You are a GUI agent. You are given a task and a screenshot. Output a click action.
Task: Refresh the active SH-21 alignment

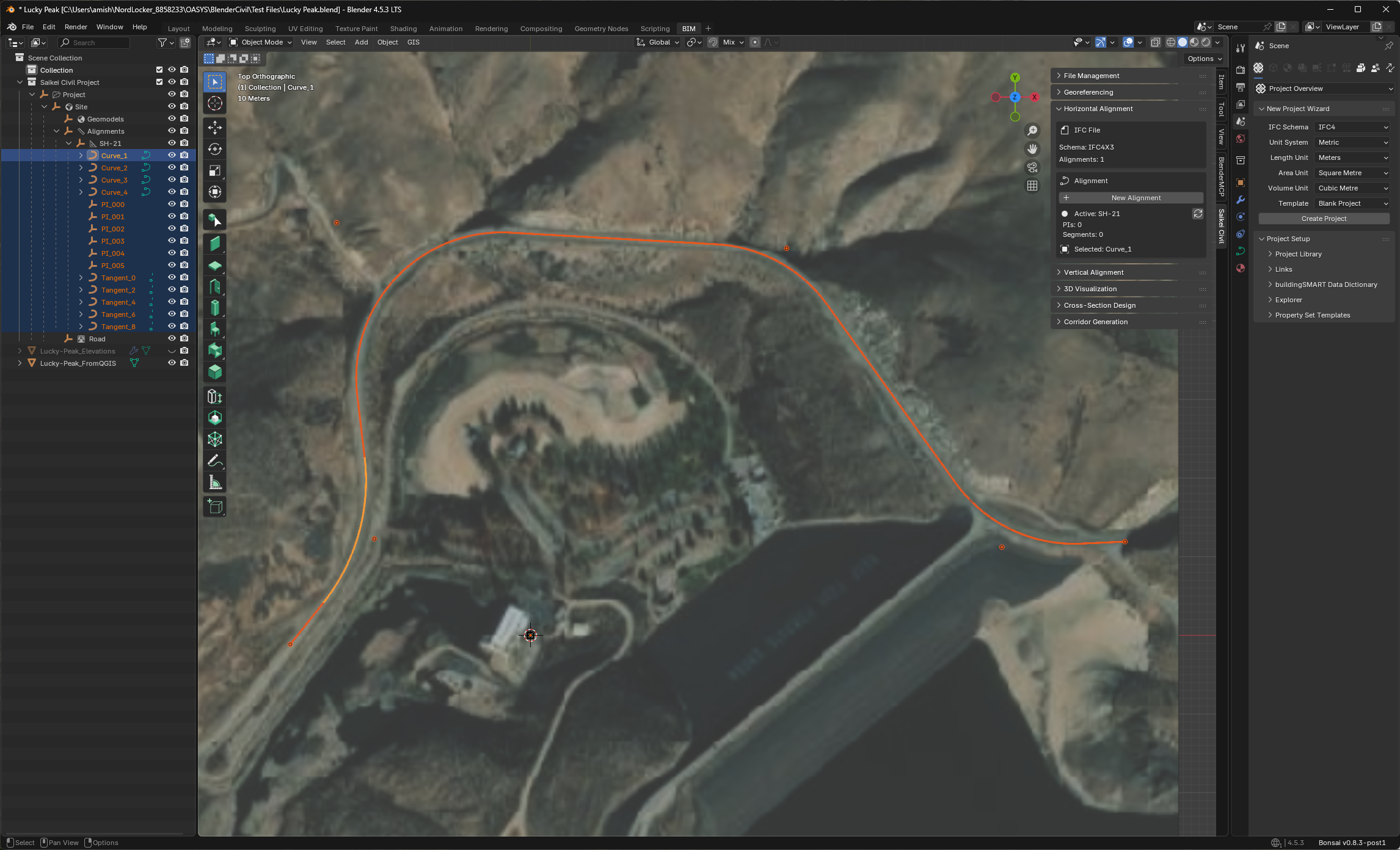pos(1198,214)
